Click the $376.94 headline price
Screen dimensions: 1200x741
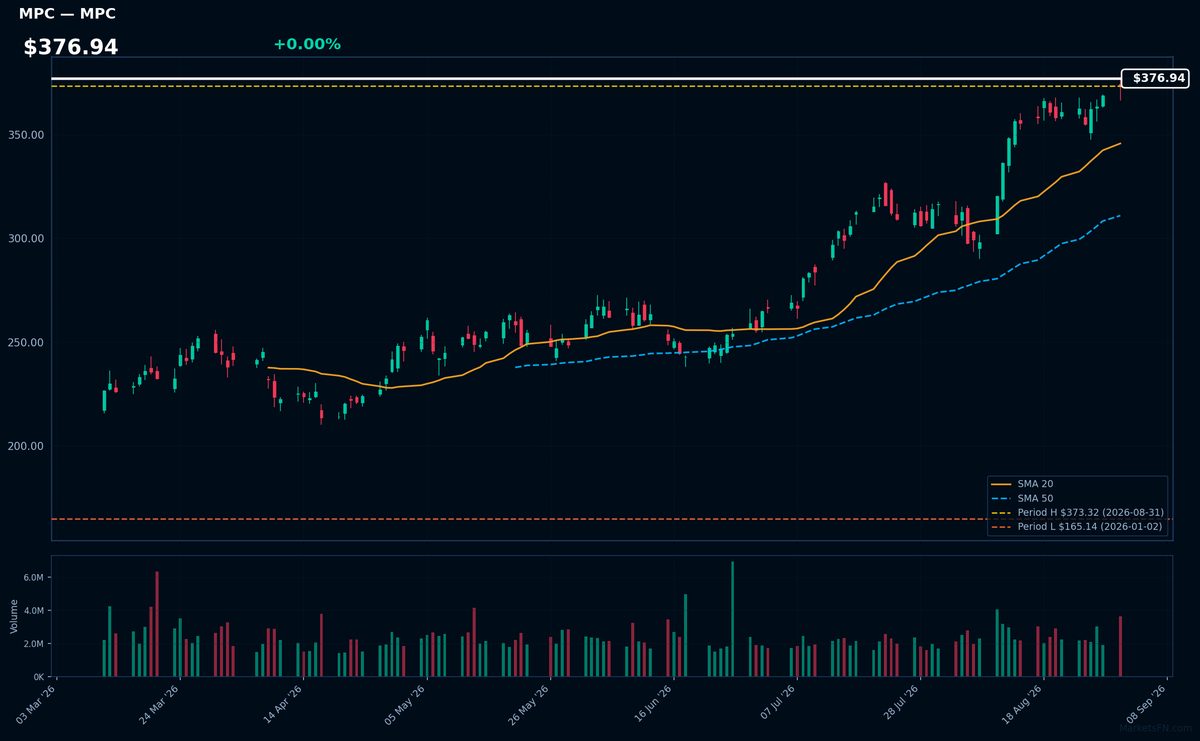71,47
